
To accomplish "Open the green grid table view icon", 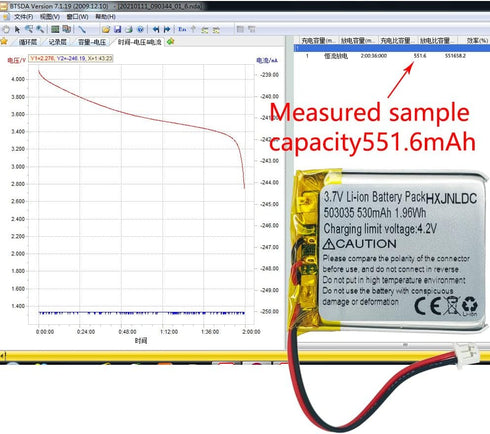I will (55, 29).
